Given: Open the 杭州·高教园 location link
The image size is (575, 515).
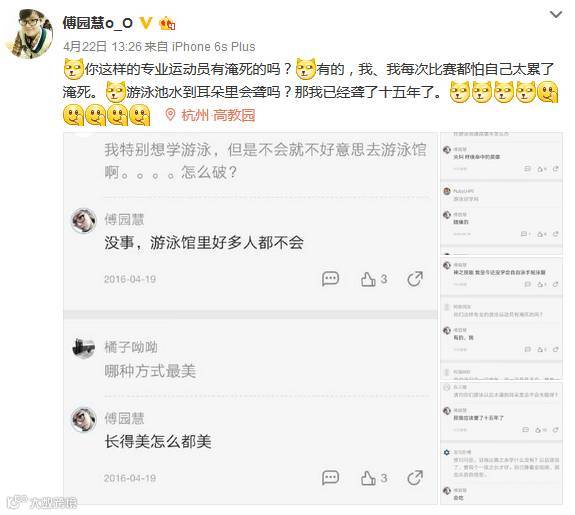Looking at the screenshot, I should click(218, 115).
